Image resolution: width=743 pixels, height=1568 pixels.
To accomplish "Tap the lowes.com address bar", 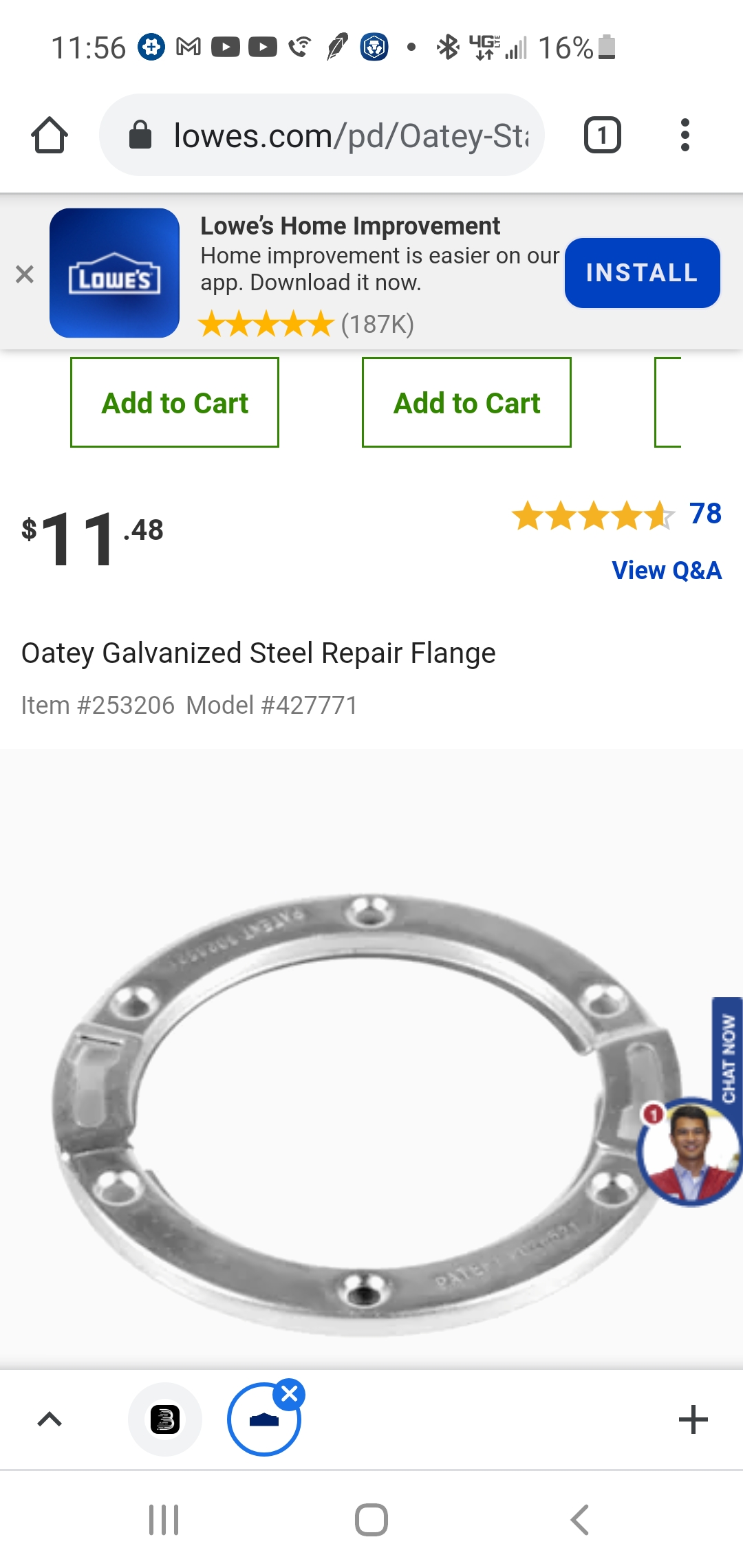I will (322, 135).
